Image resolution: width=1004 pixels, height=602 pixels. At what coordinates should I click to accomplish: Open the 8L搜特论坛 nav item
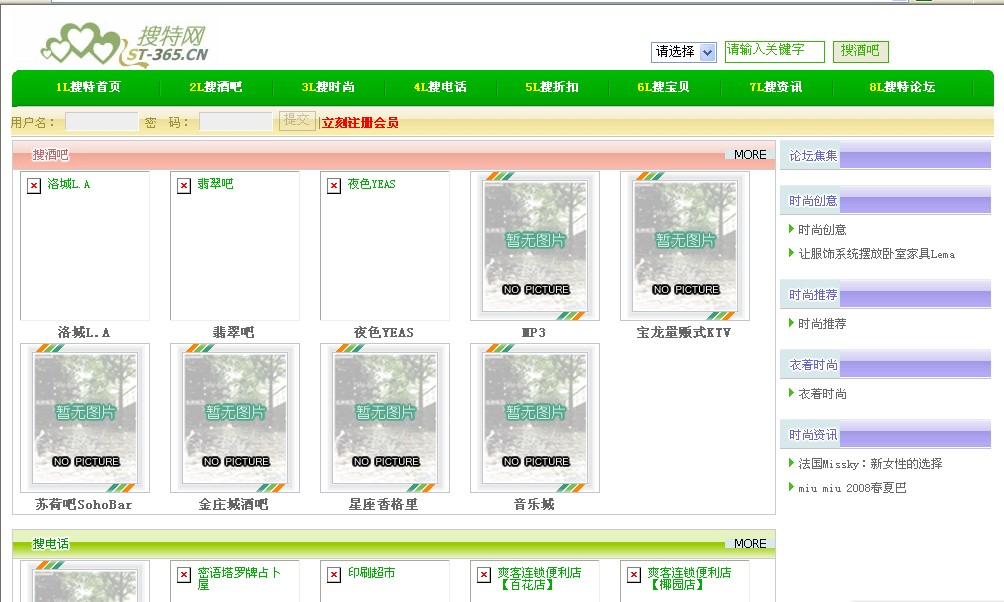click(x=902, y=87)
